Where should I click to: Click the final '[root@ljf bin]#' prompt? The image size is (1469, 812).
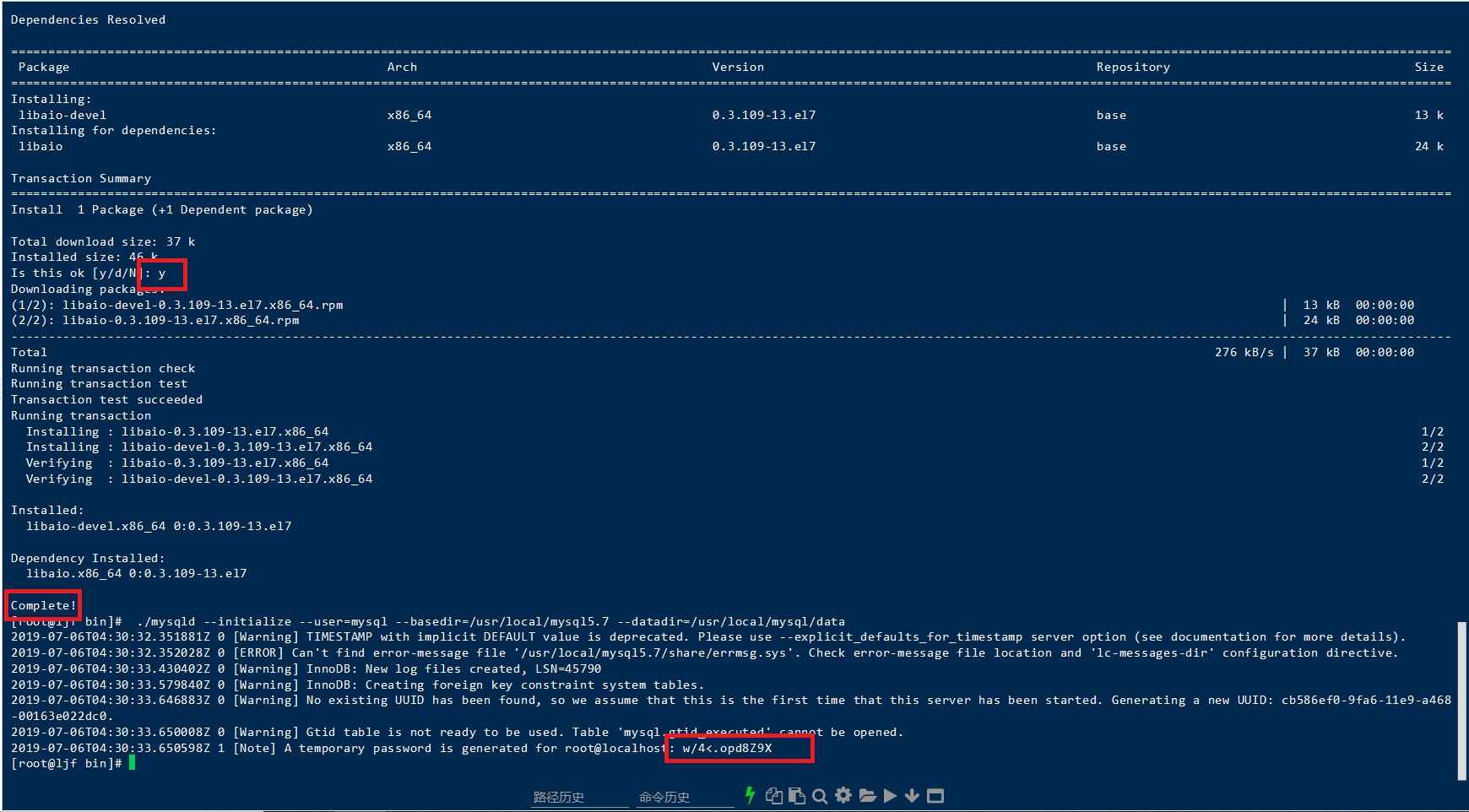pos(66,763)
